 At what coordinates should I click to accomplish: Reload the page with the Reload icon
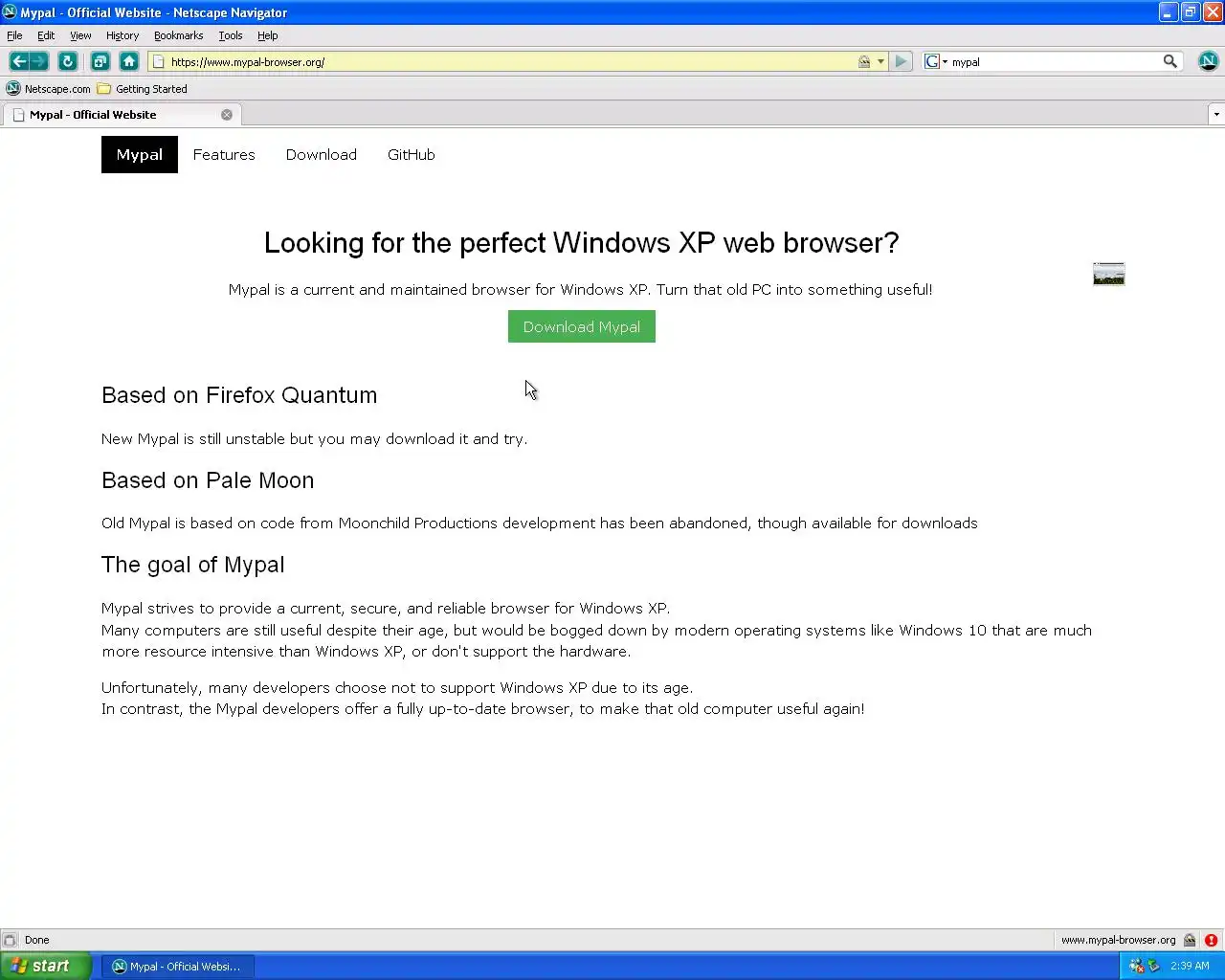[x=68, y=61]
